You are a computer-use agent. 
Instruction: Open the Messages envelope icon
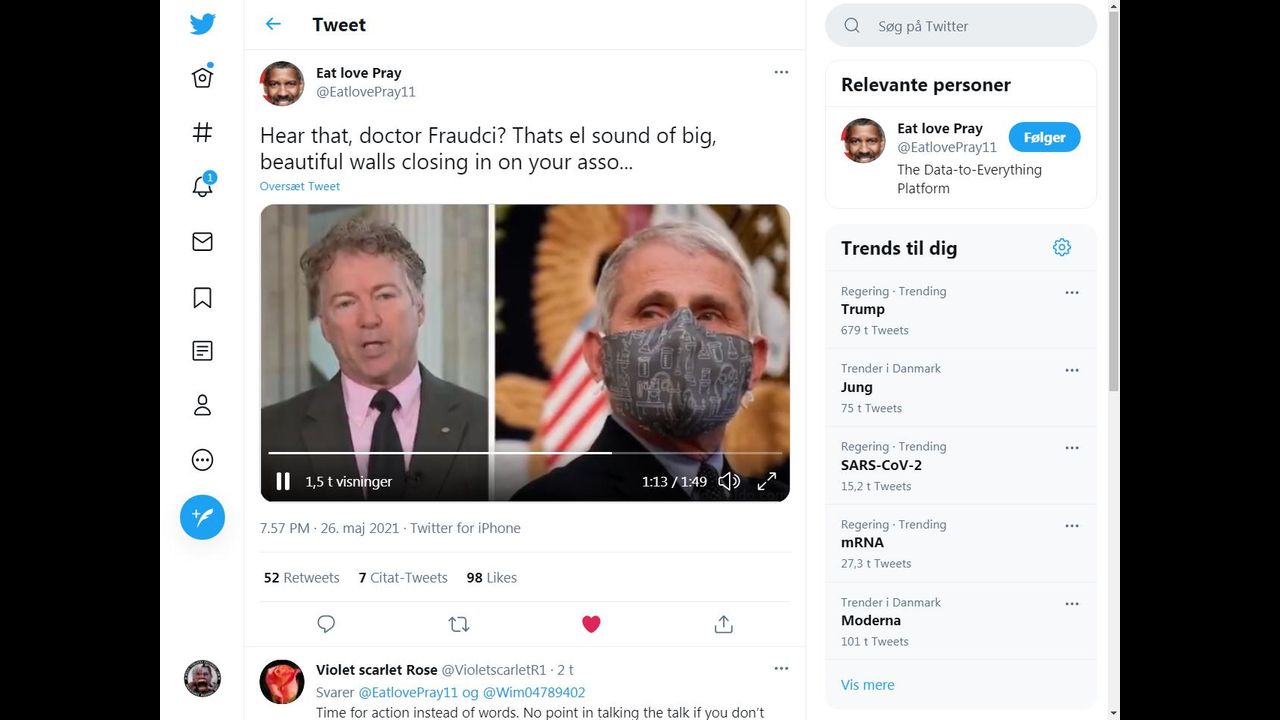202,242
